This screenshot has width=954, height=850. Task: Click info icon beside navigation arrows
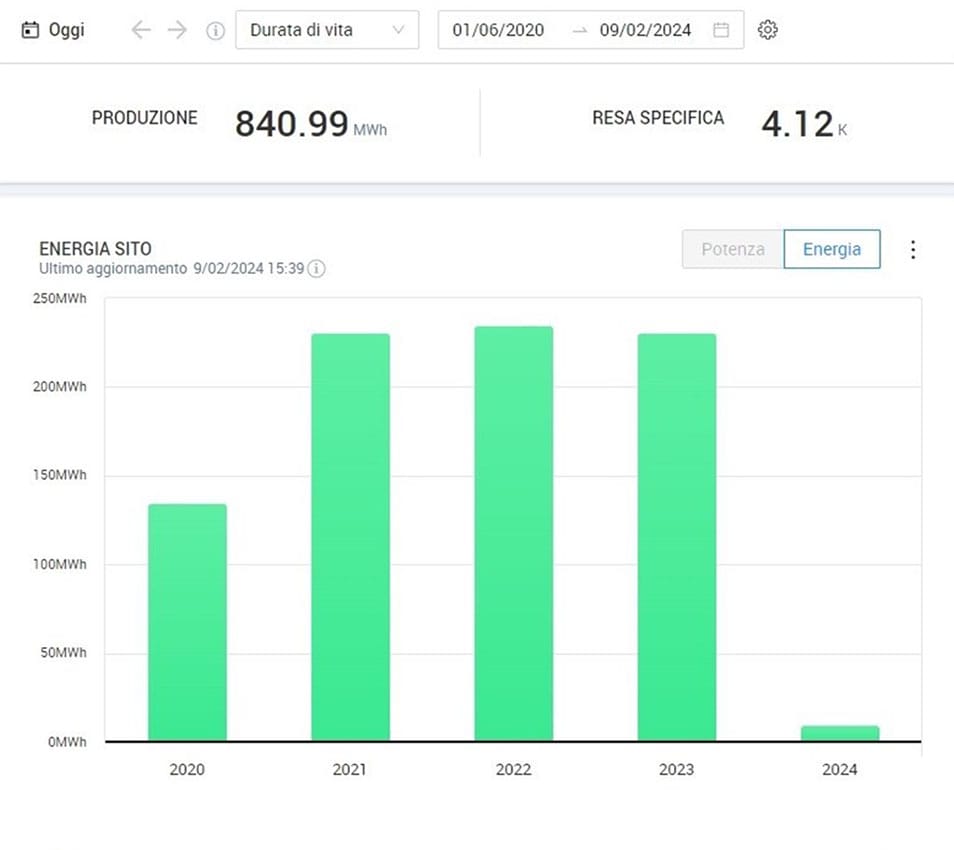click(215, 30)
